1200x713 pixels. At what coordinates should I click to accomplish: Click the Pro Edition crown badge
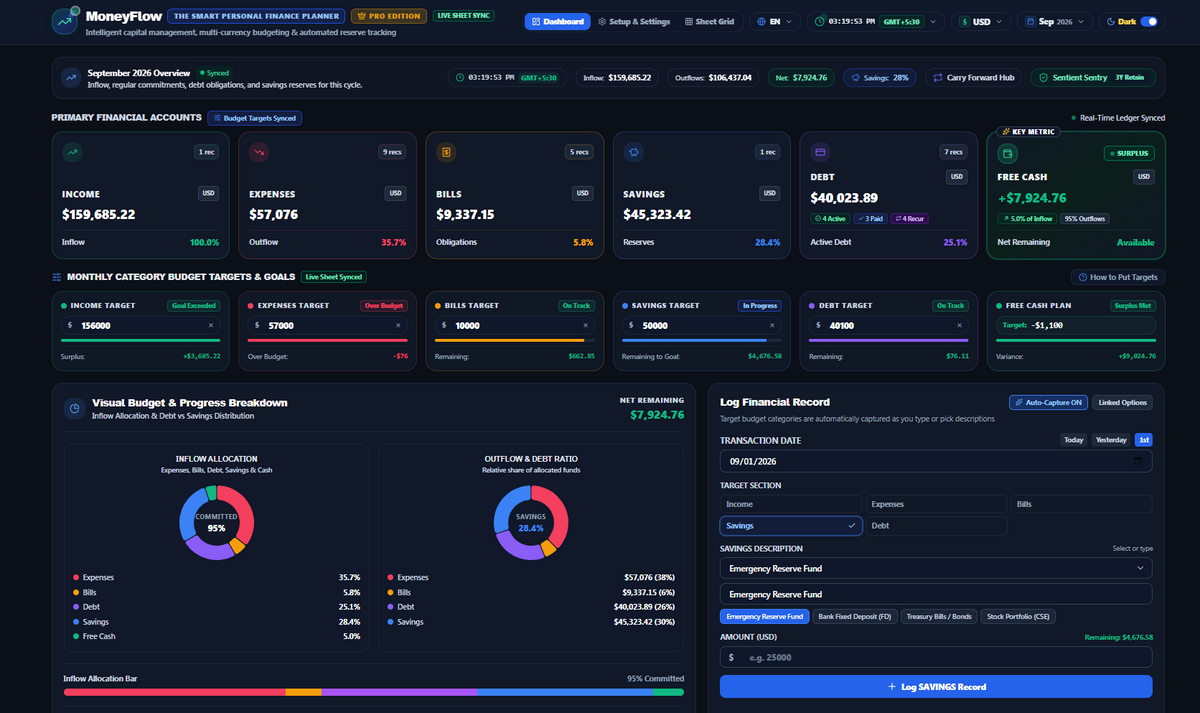[x=389, y=16]
